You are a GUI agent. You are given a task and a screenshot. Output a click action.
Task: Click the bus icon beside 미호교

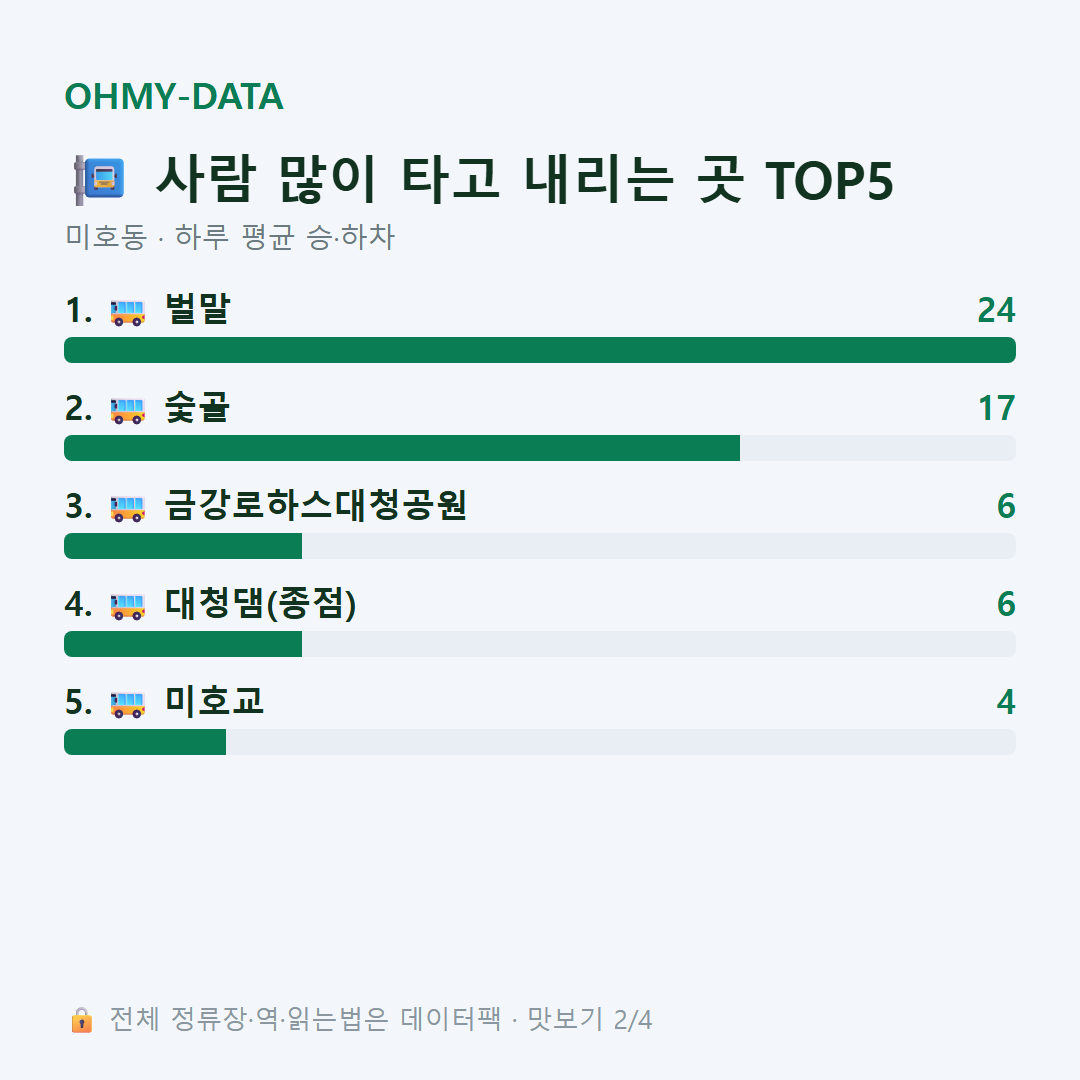[x=128, y=704]
